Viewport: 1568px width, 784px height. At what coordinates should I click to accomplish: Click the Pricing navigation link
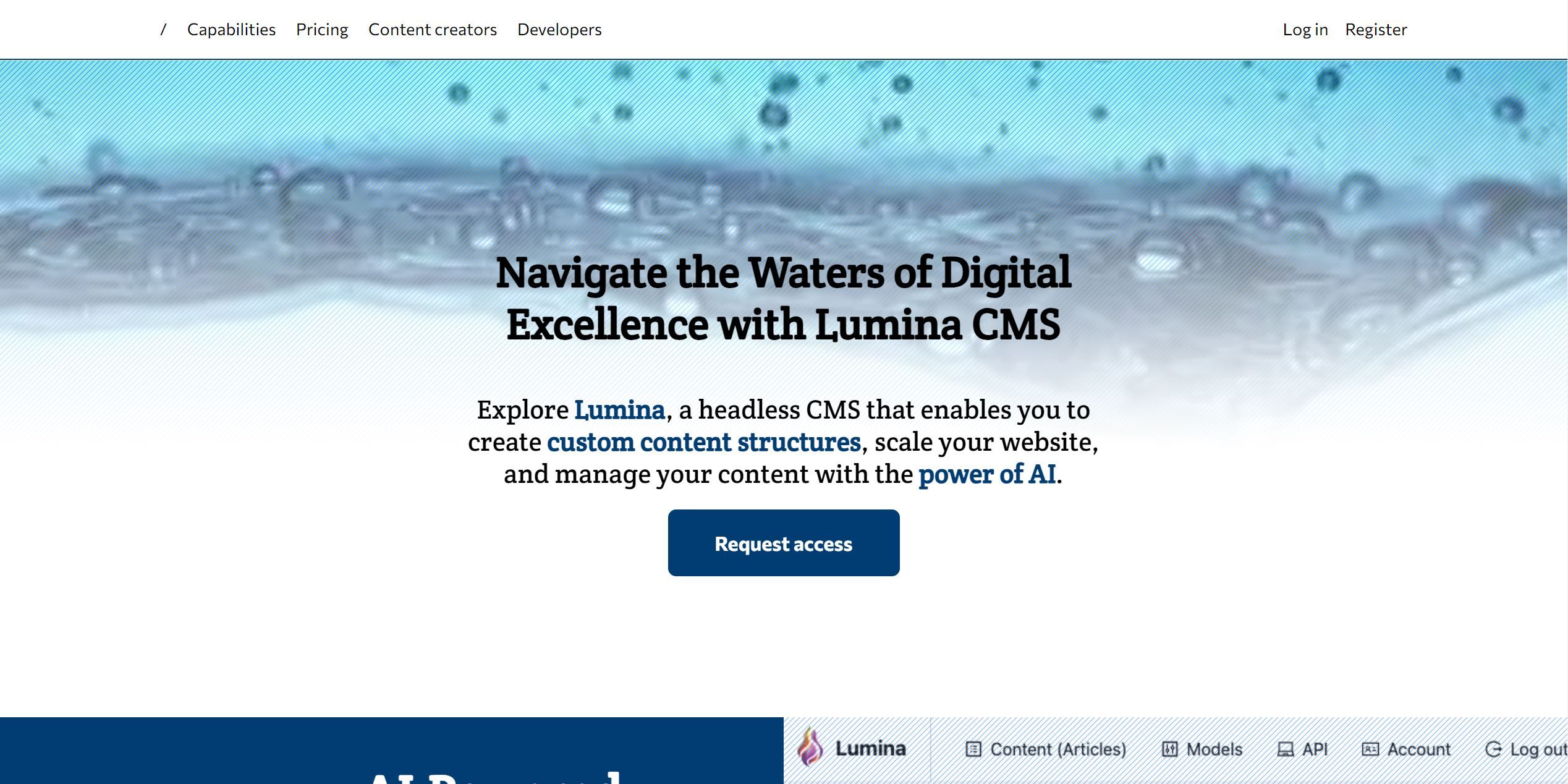coord(321,28)
